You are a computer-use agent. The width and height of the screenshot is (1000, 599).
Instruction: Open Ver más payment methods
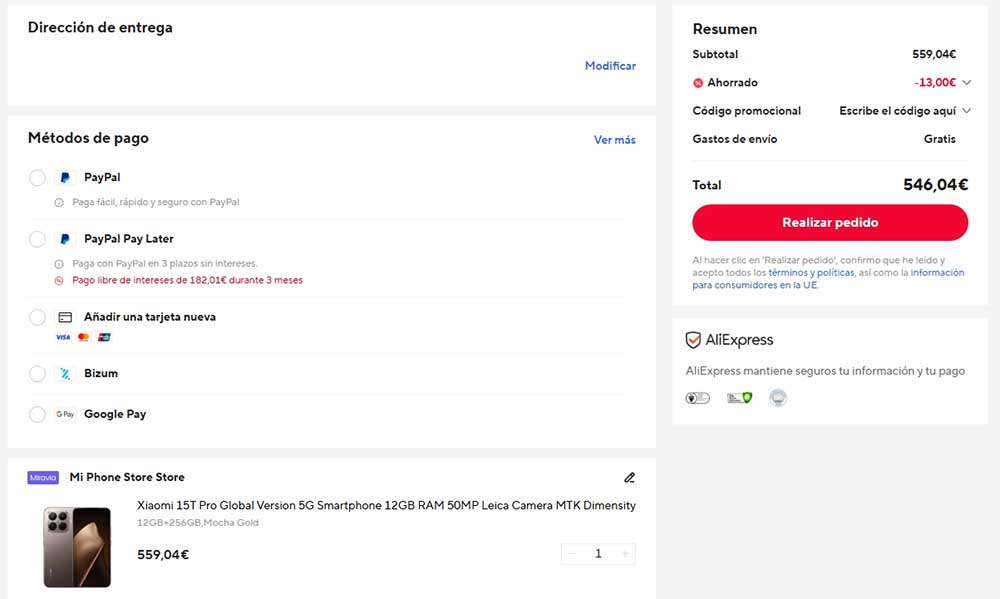pos(615,140)
